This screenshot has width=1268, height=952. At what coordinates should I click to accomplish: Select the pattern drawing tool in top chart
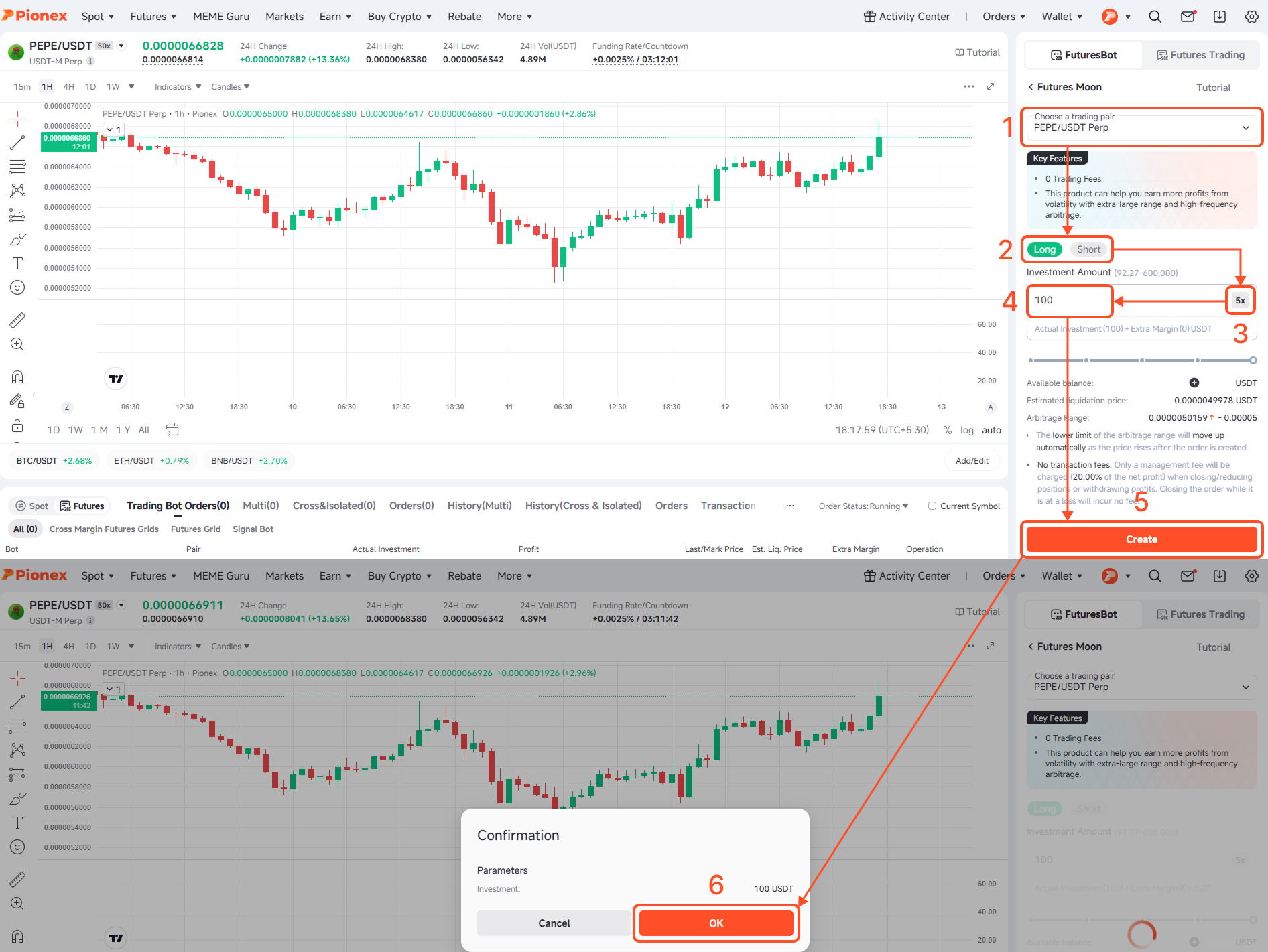17,191
